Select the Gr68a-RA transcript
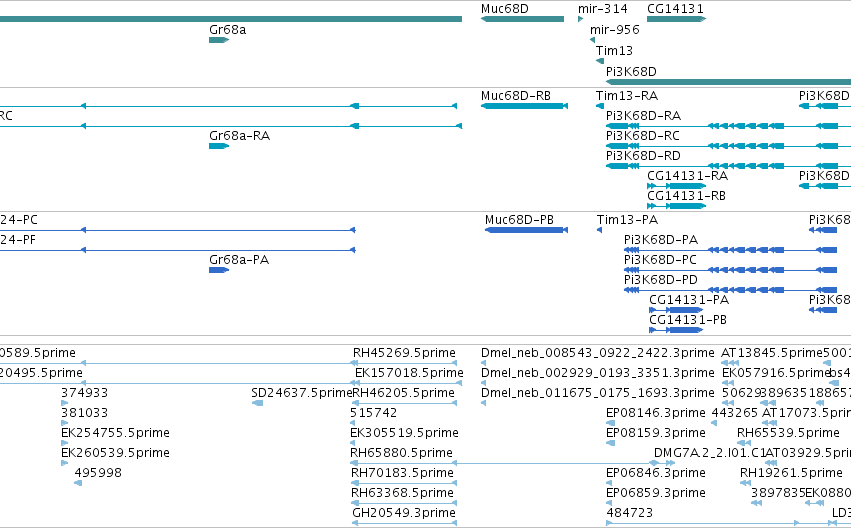This screenshot has height=528, width=851. [x=219, y=146]
